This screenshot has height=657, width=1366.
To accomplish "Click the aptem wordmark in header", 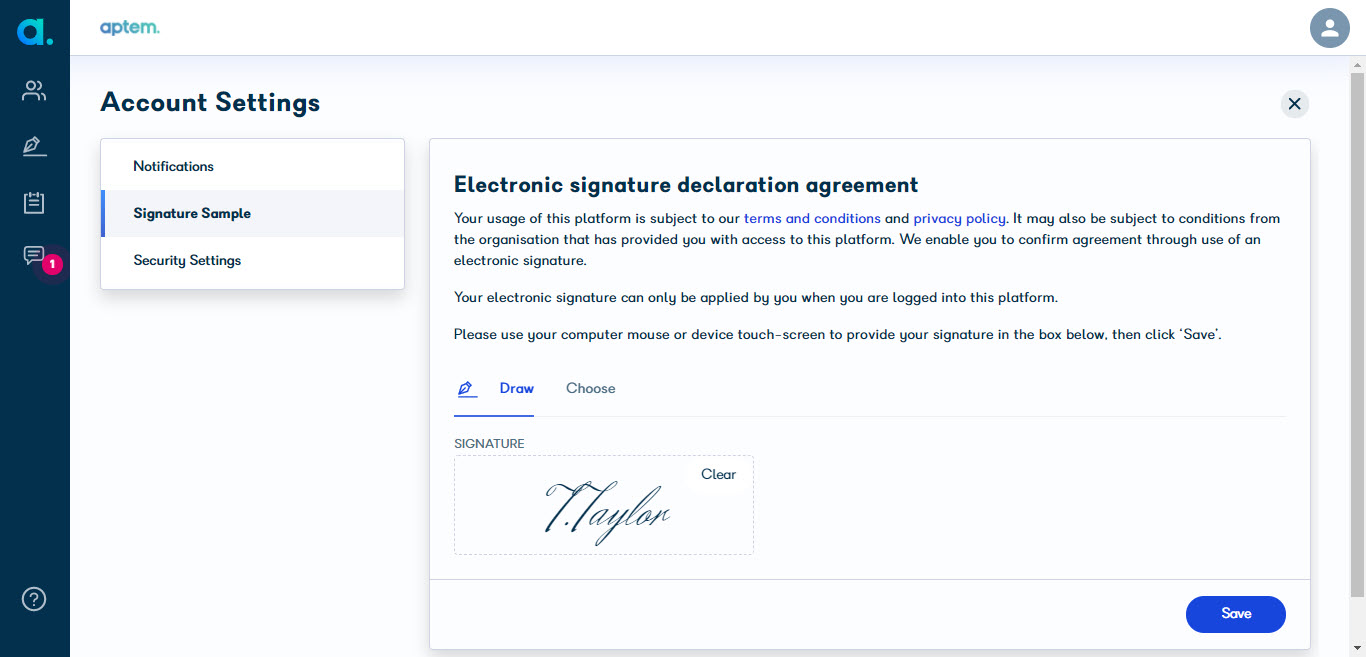I will click(130, 28).
